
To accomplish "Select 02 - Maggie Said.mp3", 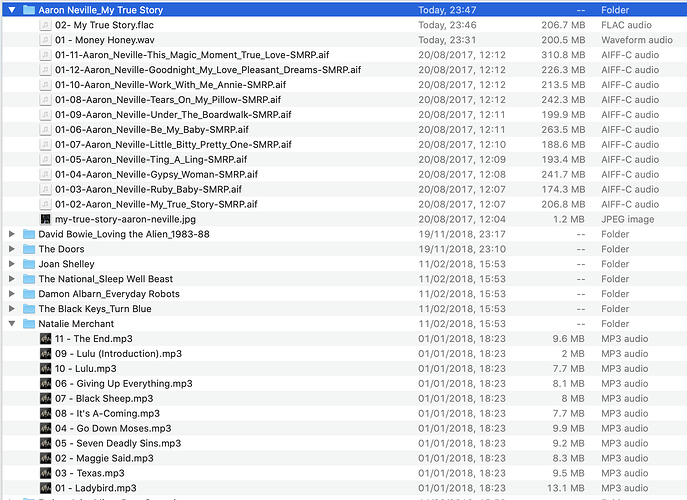I will point(104,458).
